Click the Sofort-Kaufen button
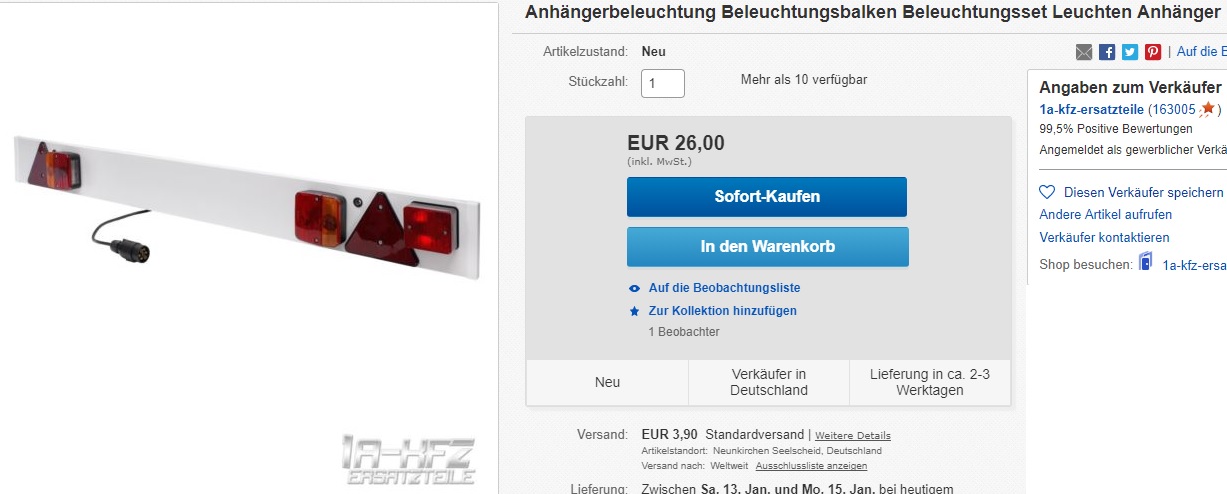Screen dimensions: 1227x494 (767, 197)
